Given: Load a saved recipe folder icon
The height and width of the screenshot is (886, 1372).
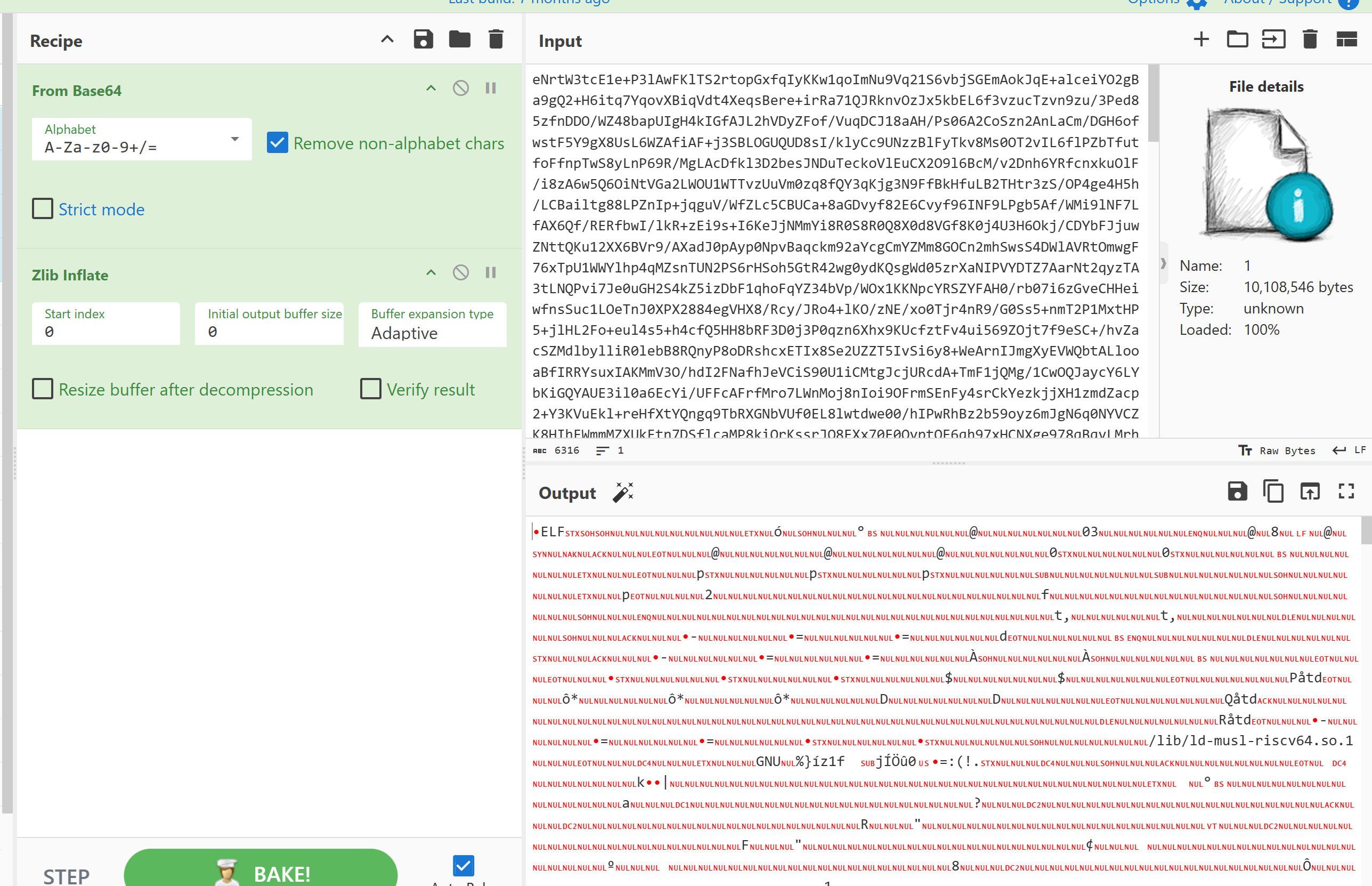Looking at the screenshot, I should pyautogui.click(x=459, y=39).
